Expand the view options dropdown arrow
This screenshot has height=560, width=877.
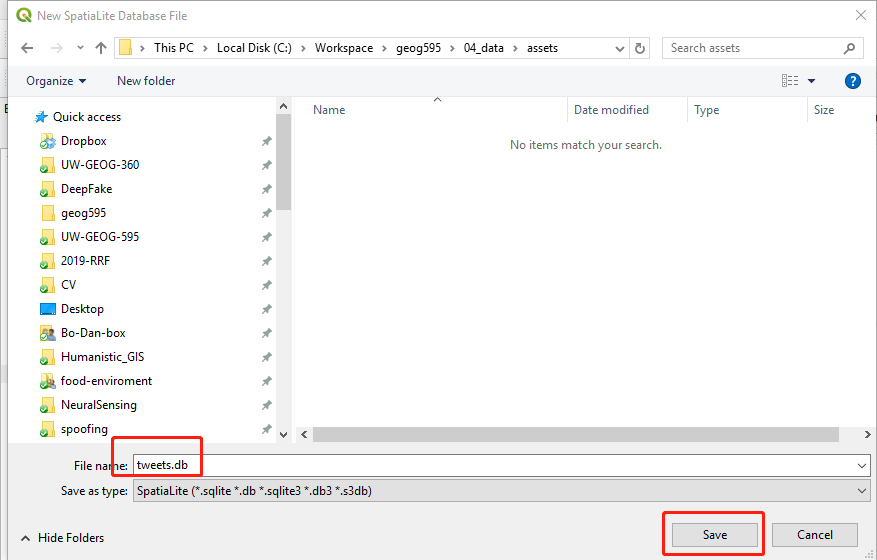tap(812, 81)
